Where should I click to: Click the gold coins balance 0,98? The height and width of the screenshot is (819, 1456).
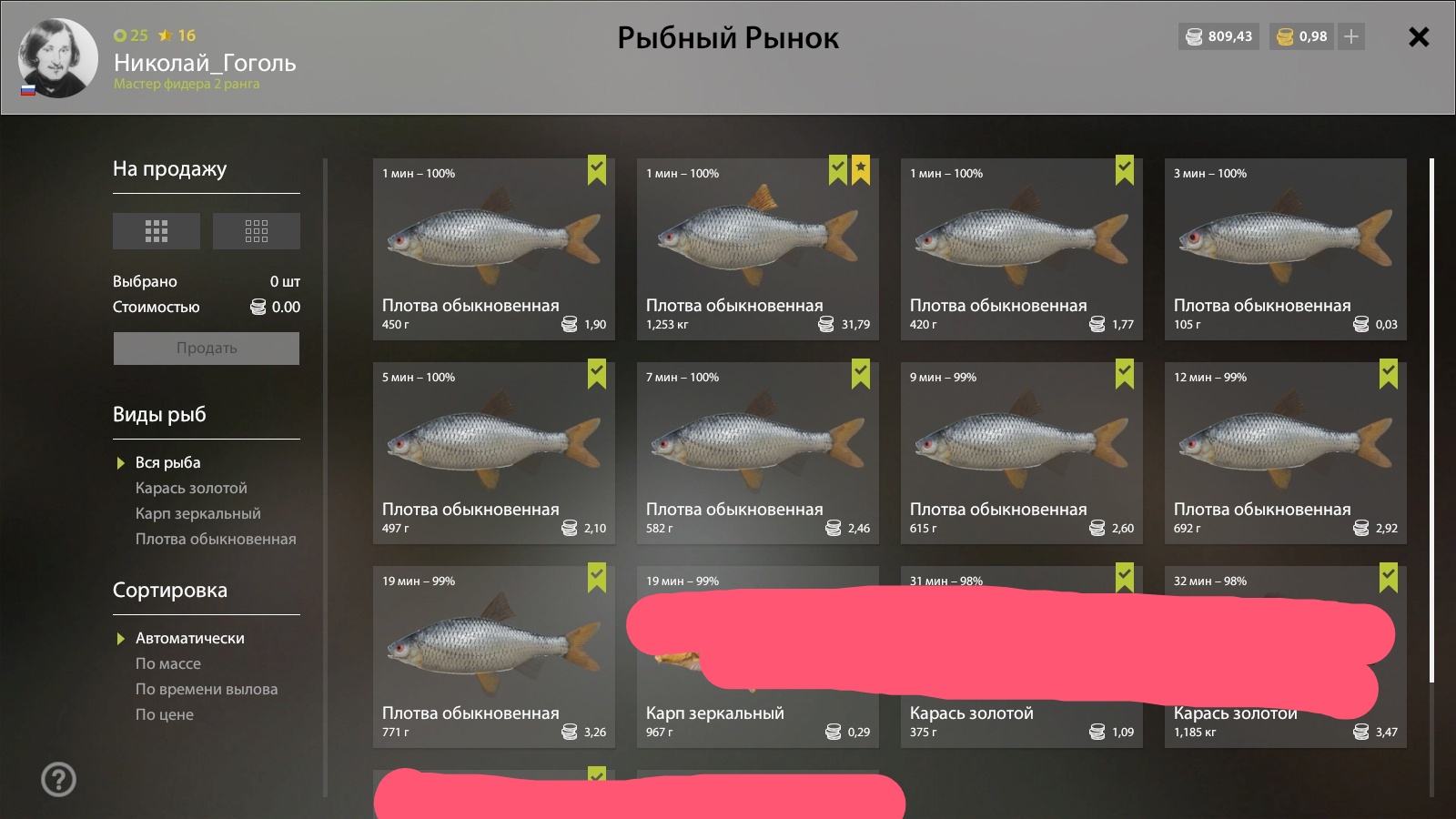coord(1302,36)
